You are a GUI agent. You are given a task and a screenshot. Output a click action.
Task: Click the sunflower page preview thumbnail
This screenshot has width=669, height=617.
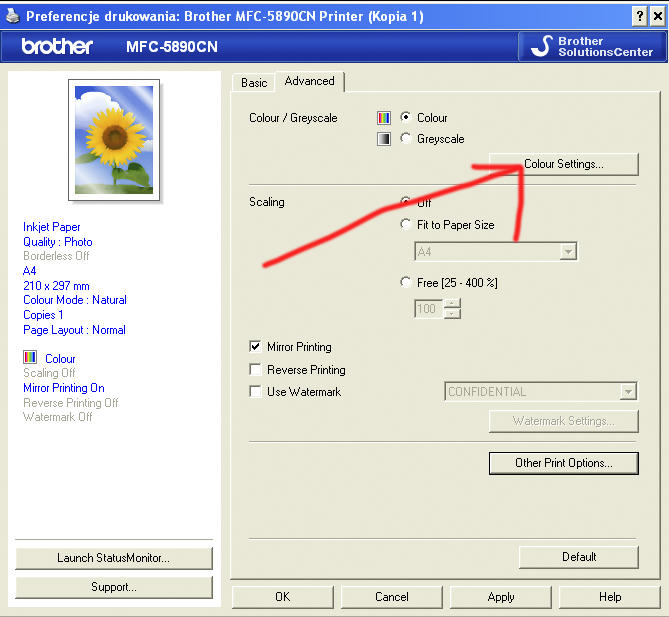pos(114,140)
